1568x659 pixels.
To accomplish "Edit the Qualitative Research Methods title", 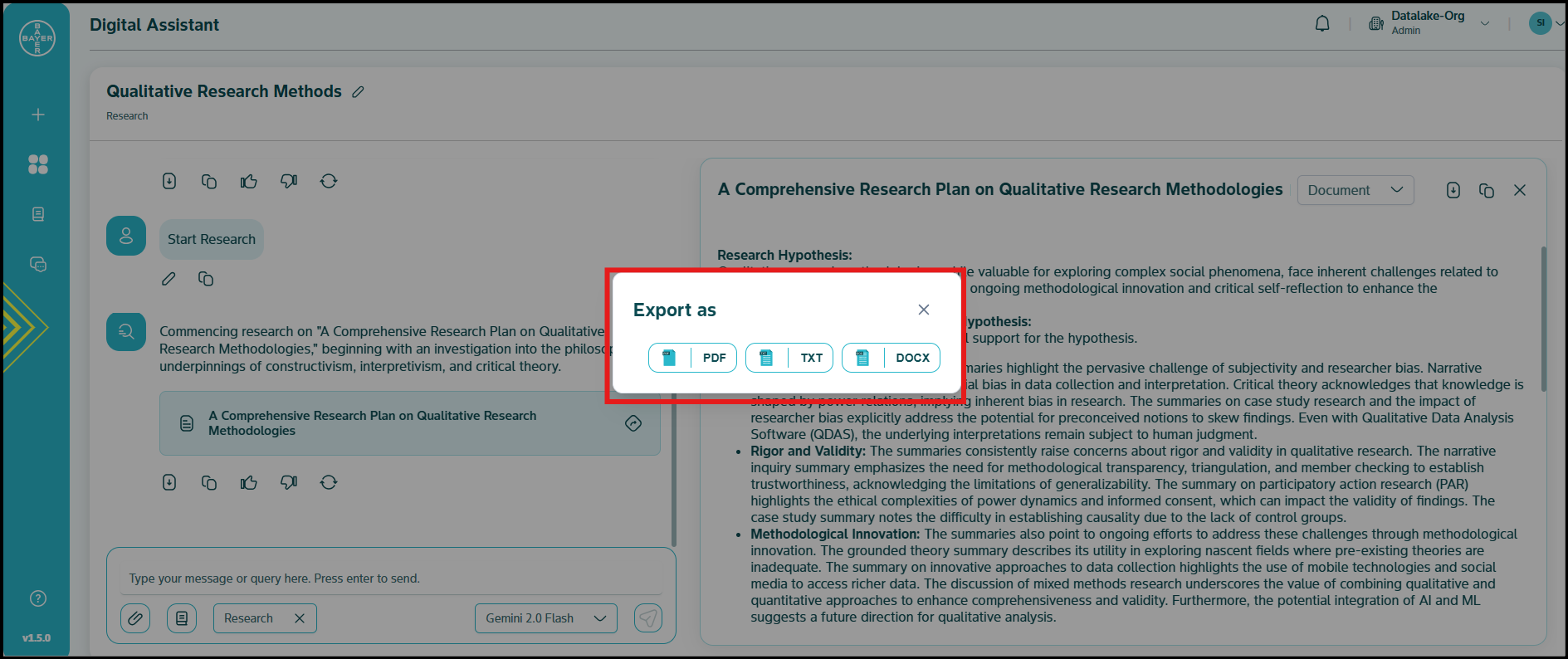I will (x=358, y=92).
